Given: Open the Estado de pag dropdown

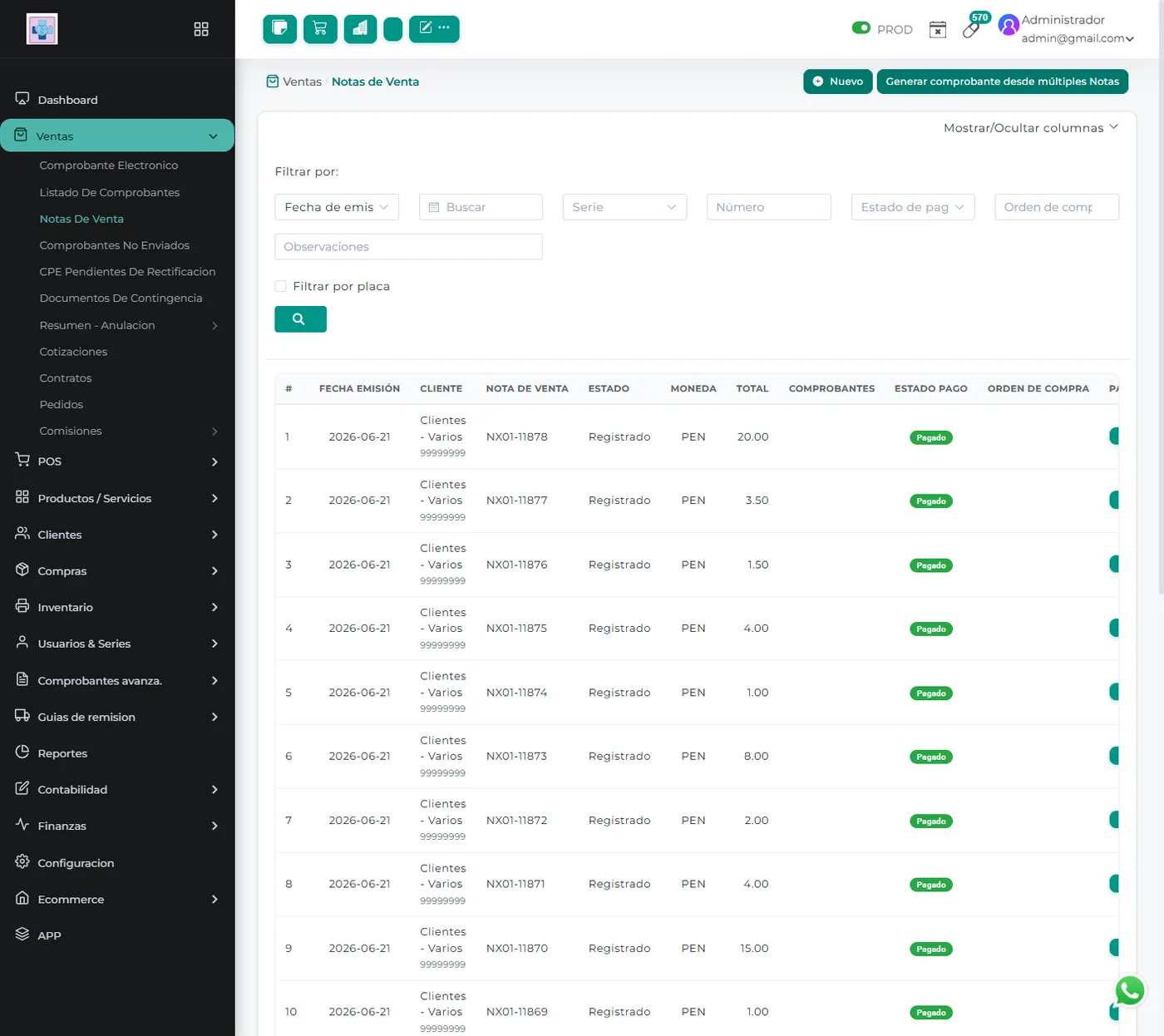Looking at the screenshot, I should click(913, 207).
